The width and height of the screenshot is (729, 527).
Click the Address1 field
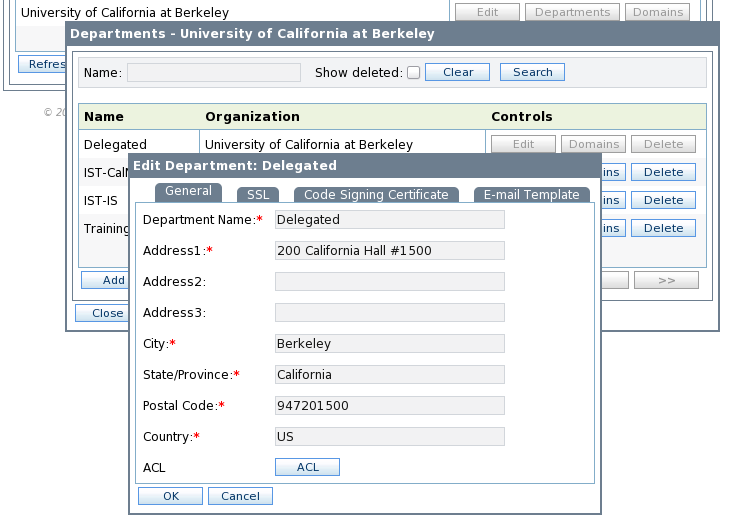(390, 250)
